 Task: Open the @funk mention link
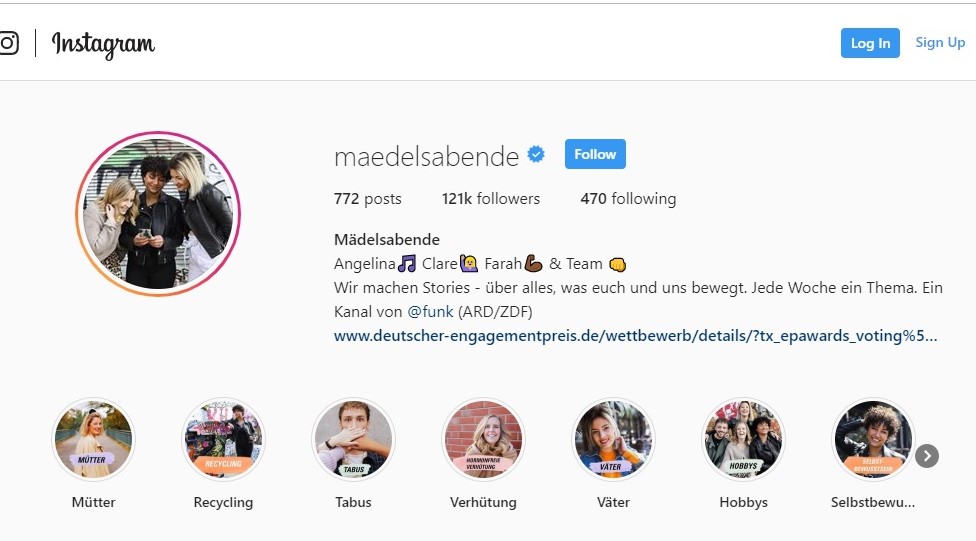point(430,311)
